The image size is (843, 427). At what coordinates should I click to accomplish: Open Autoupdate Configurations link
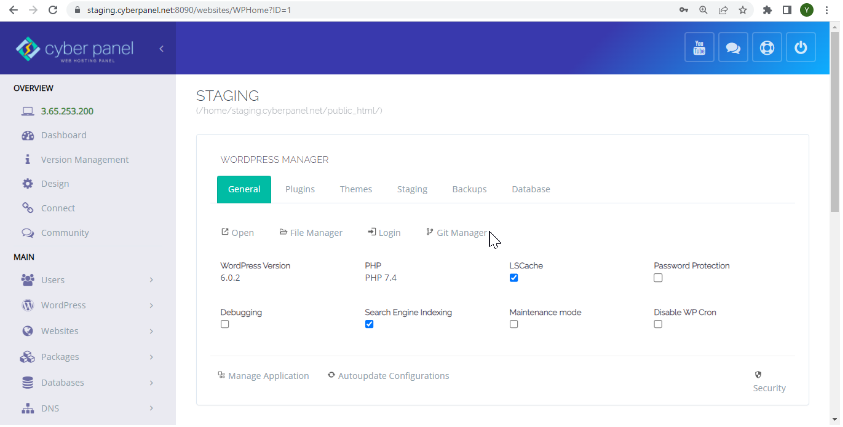point(388,376)
